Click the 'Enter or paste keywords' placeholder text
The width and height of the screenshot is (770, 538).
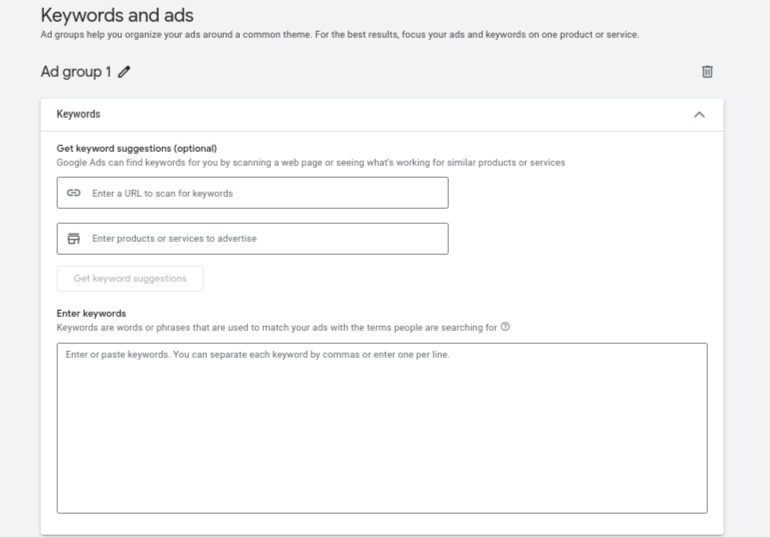click(257, 354)
